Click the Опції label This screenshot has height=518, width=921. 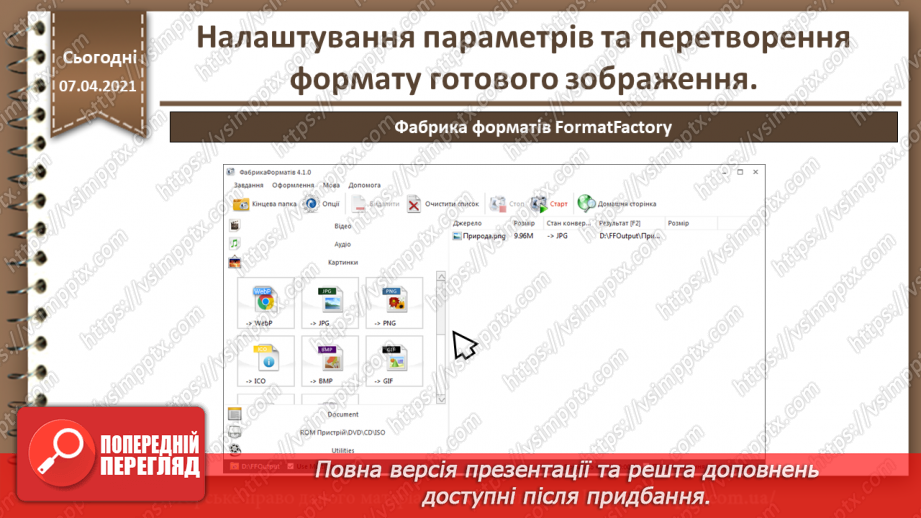click(x=331, y=204)
